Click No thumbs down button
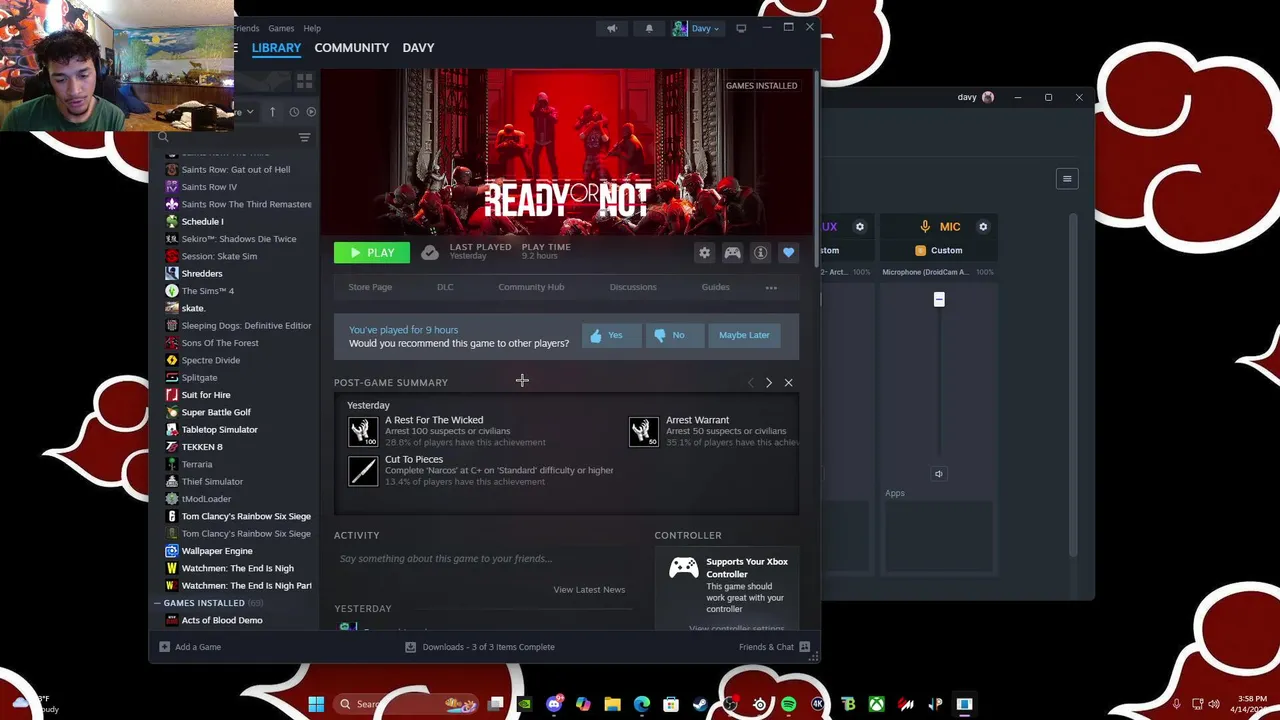The height and width of the screenshot is (720, 1280). 673,335
